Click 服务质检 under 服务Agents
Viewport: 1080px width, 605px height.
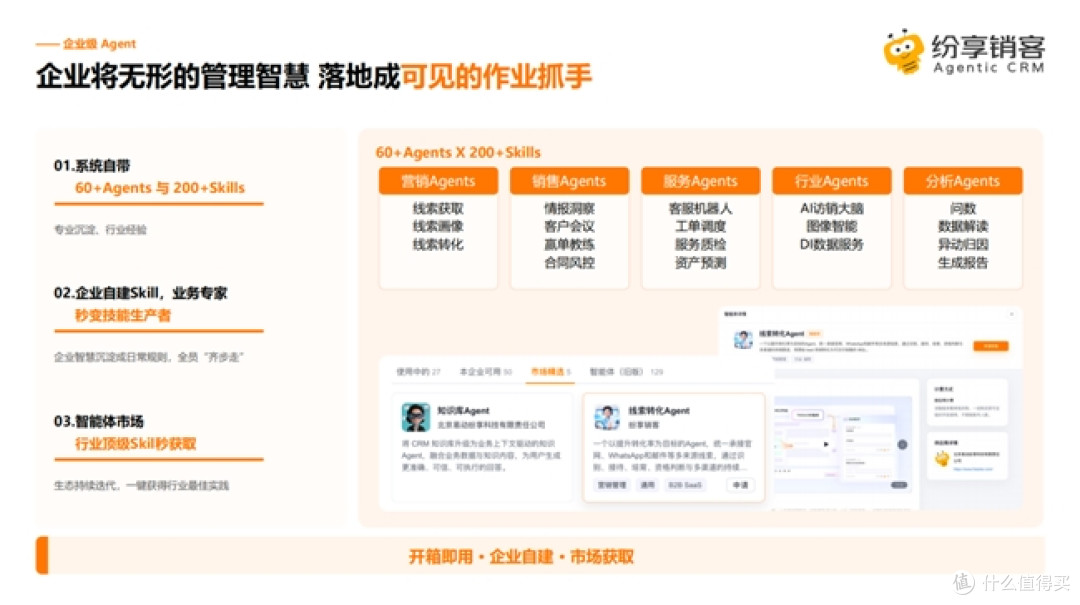point(700,244)
